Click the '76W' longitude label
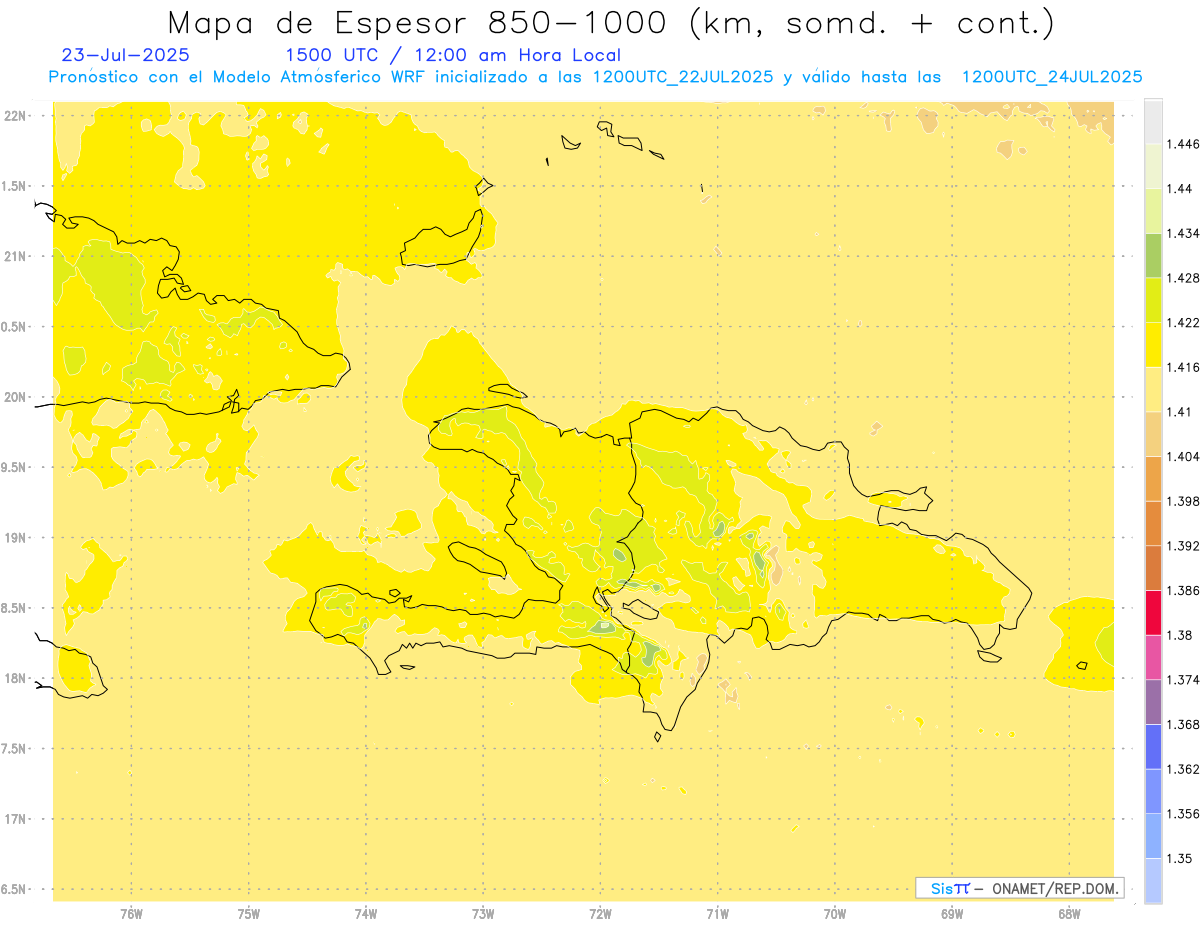The image size is (1200, 927). pyautogui.click(x=131, y=914)
